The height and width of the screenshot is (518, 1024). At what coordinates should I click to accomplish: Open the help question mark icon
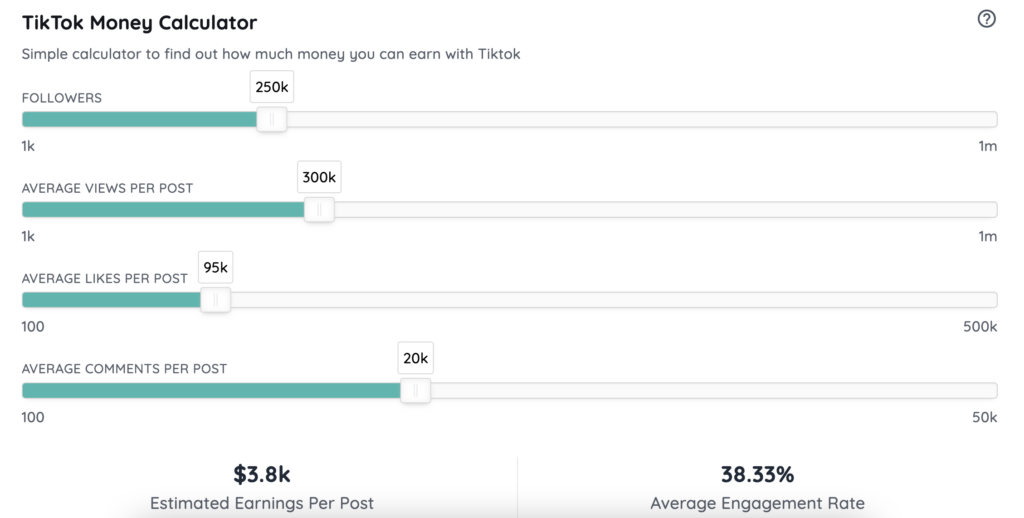986,19
